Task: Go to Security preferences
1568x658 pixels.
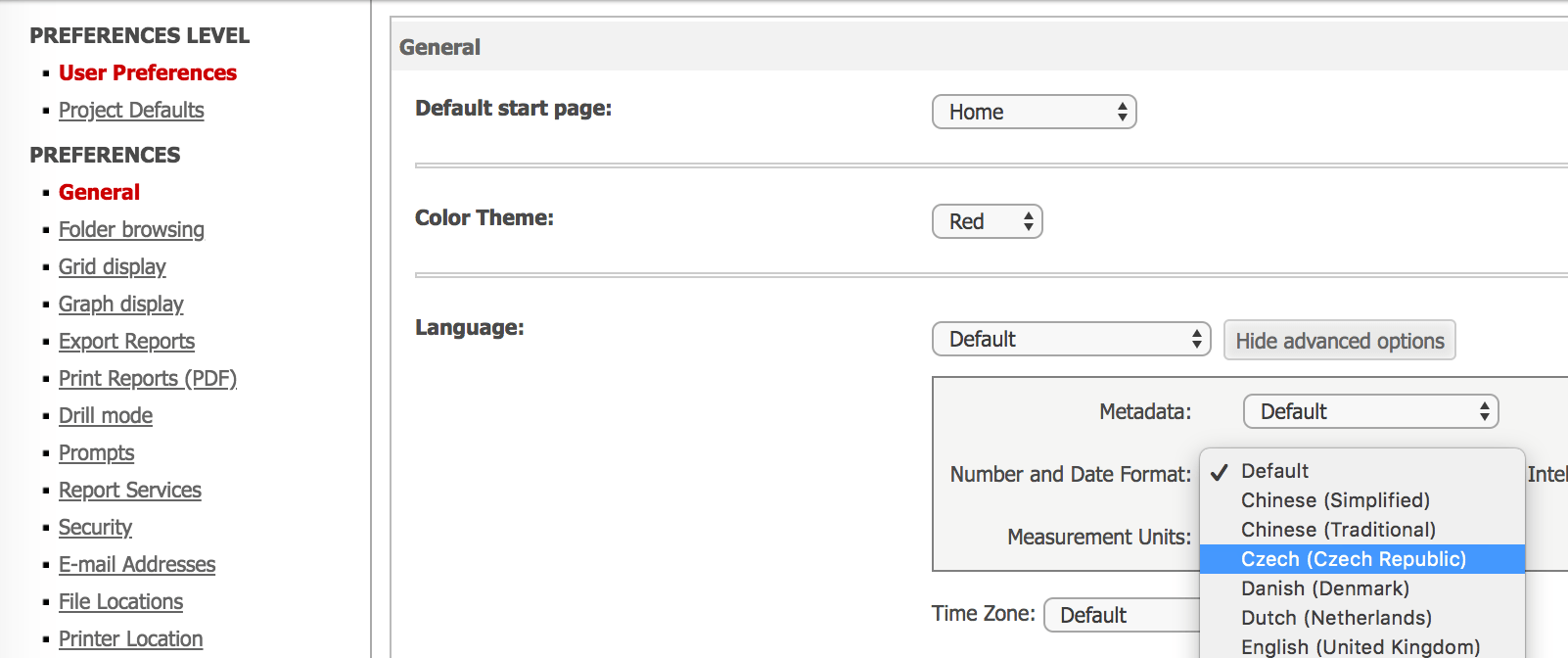Action: (x=95, y=527)
